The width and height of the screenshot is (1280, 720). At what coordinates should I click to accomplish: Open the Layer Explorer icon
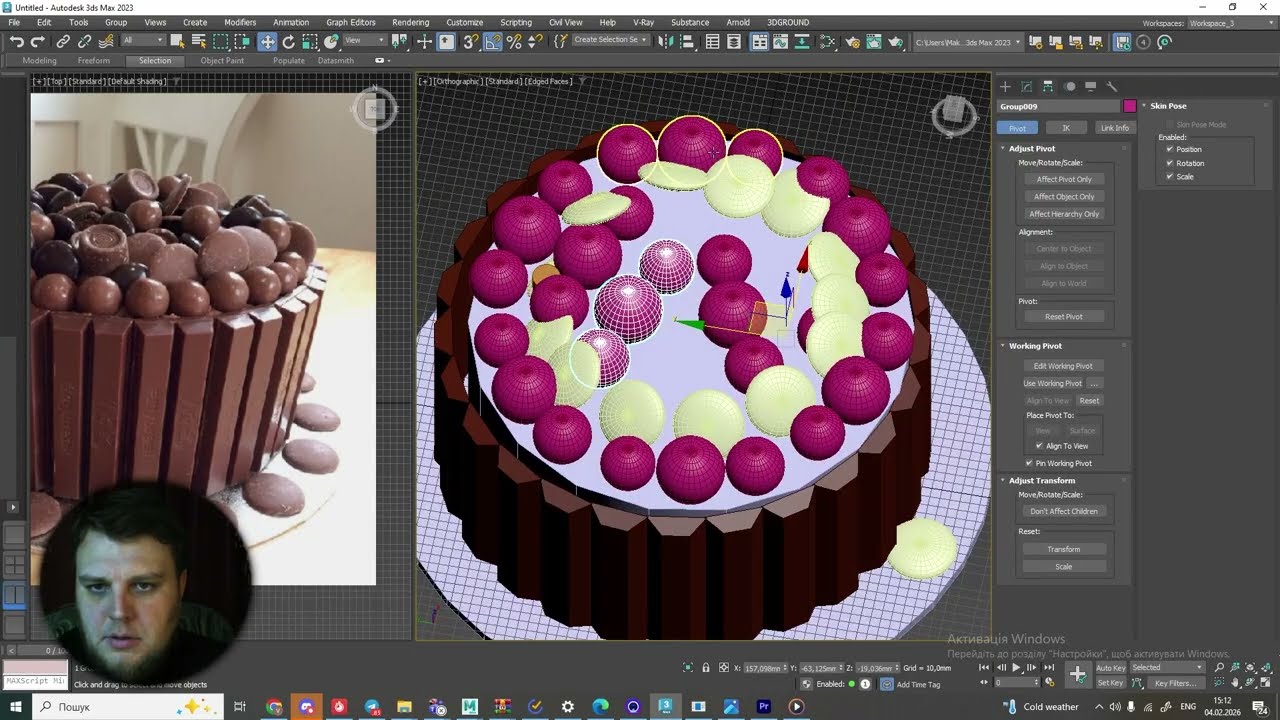point(734,41)
